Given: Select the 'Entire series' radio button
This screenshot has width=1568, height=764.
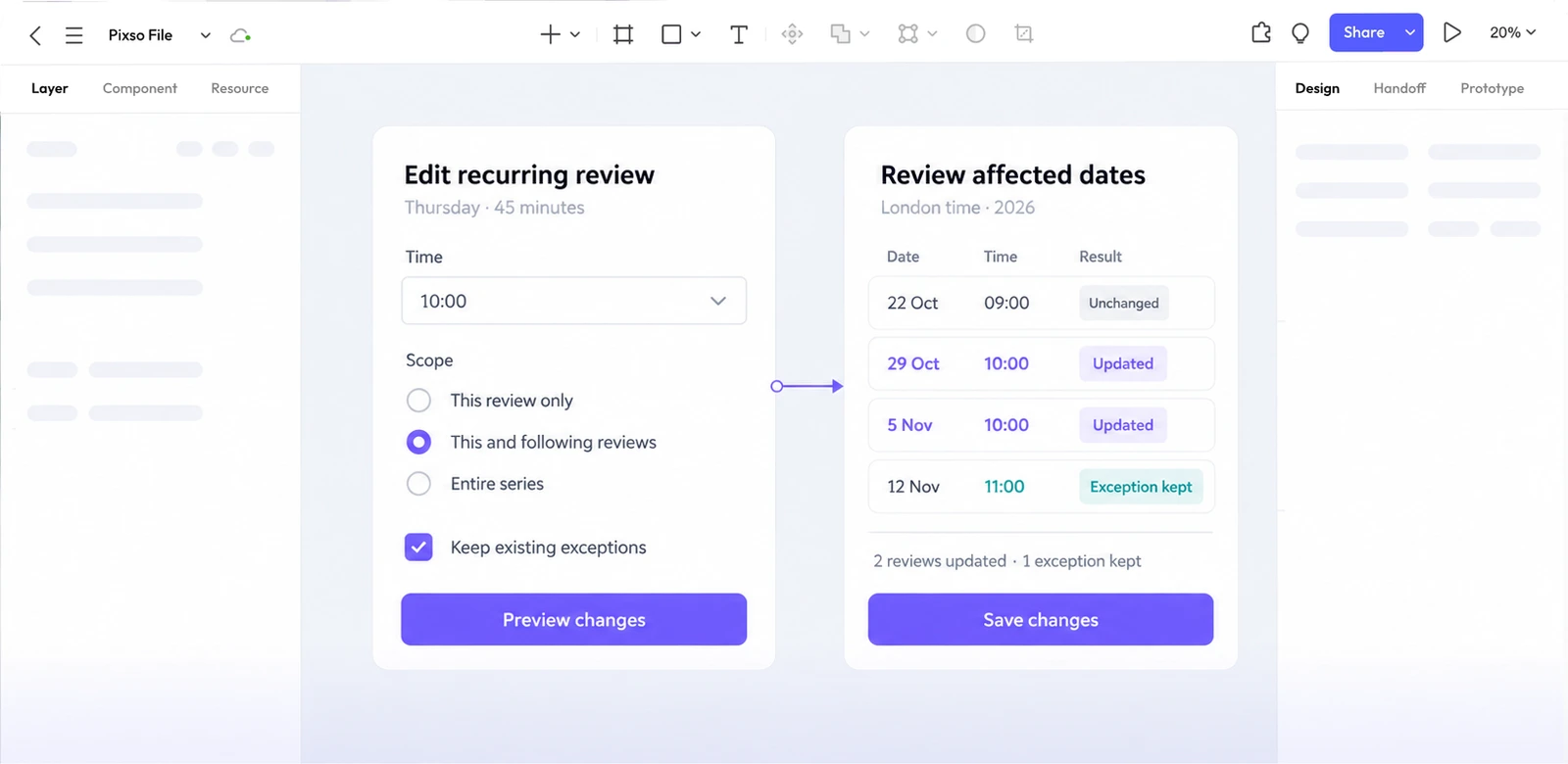Looking at the screenshot, I should 418,484.
